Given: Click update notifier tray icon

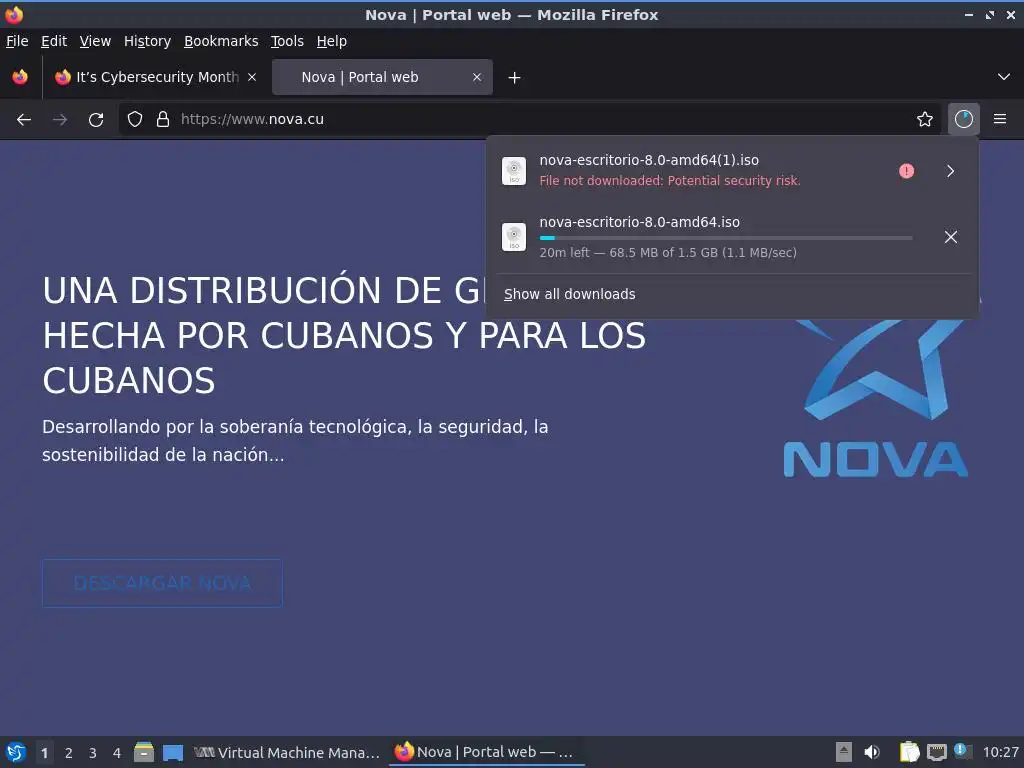Looking at the screenshot, I should (x=963, y=751).
